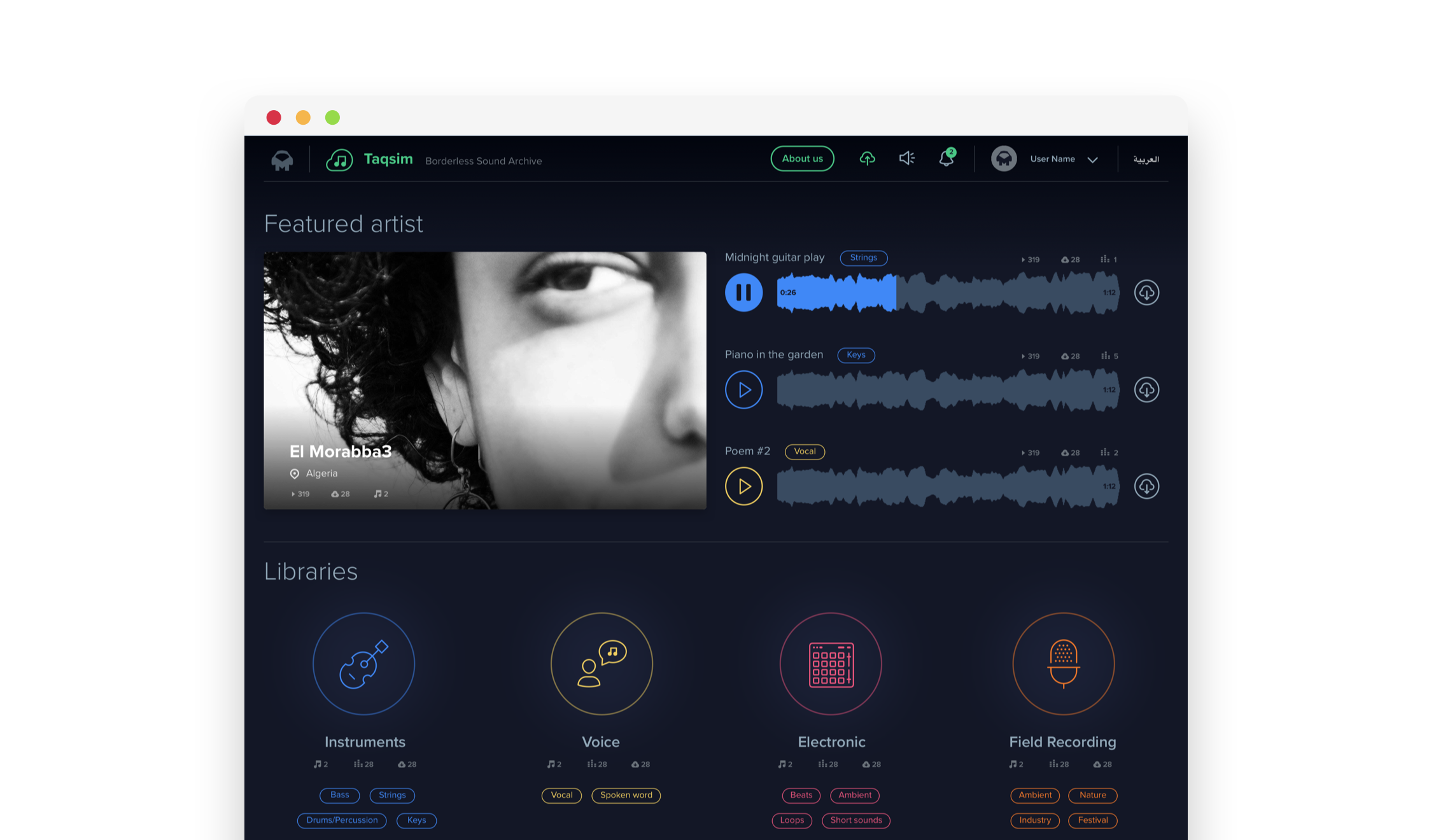
Task: Open notifications bell with badge
Action: coord(947,158)
